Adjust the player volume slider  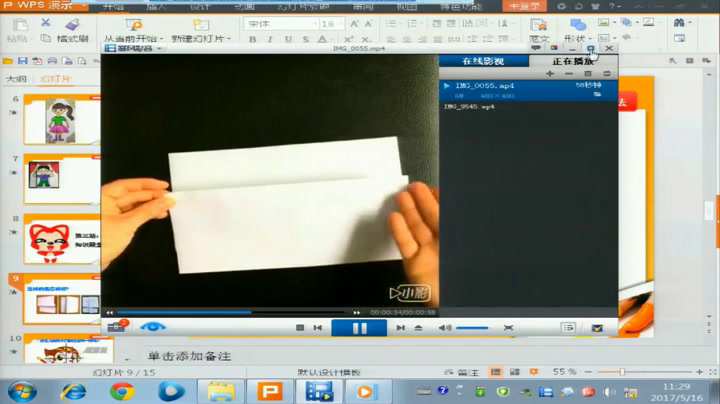click(x=472, y=327)
